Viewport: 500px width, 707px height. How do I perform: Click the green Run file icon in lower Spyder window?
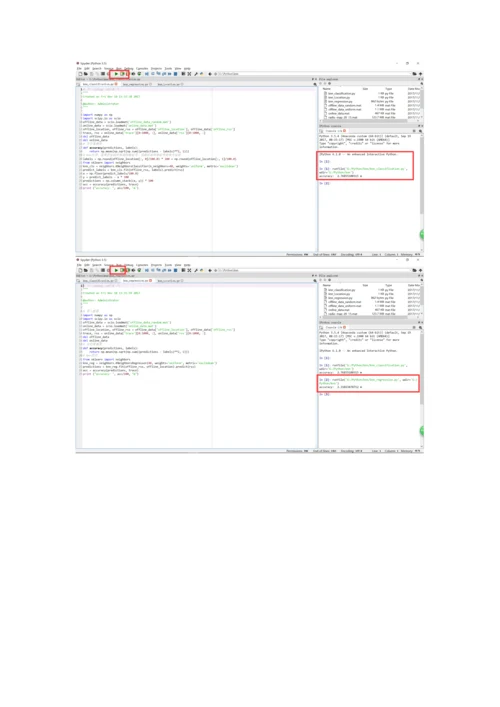tap(116, 271)
